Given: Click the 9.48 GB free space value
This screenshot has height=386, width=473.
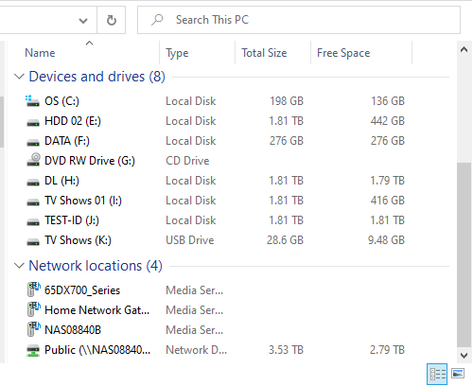Looking at the screenshot, I should (x=386, y=240).
